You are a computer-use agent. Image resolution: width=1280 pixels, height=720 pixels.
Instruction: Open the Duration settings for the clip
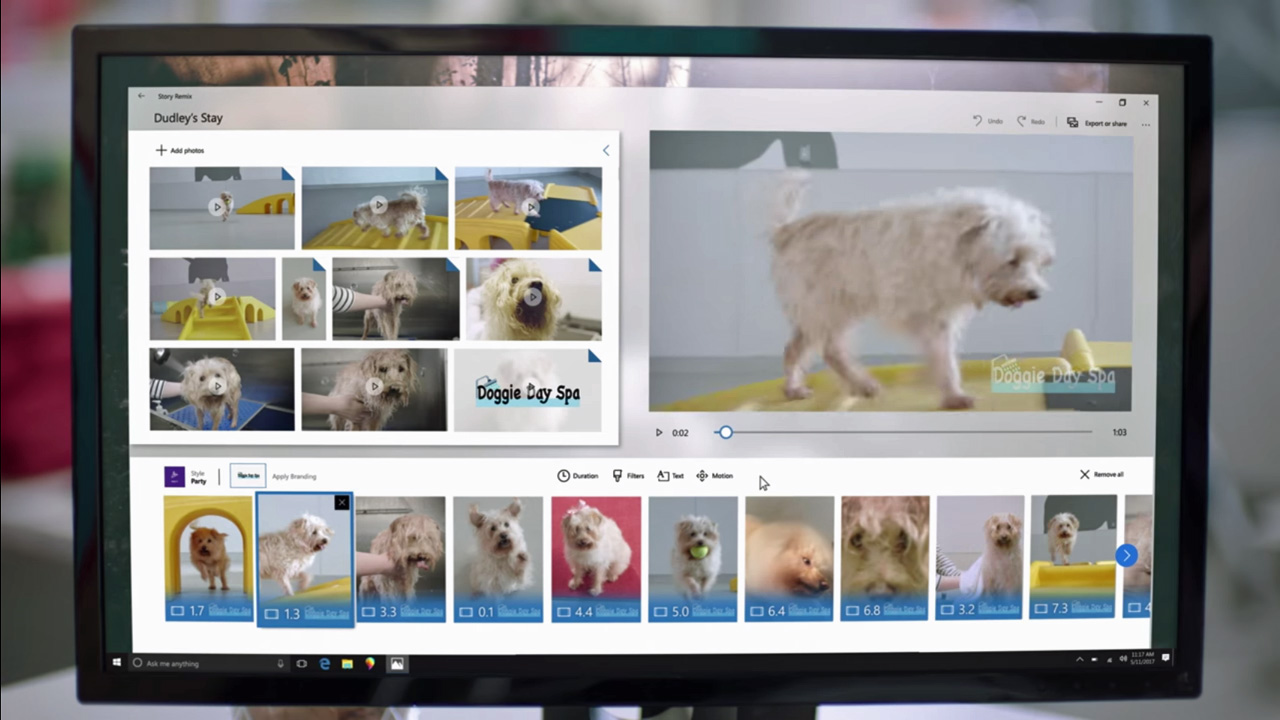pyautogui.click(x=579, y=476)
